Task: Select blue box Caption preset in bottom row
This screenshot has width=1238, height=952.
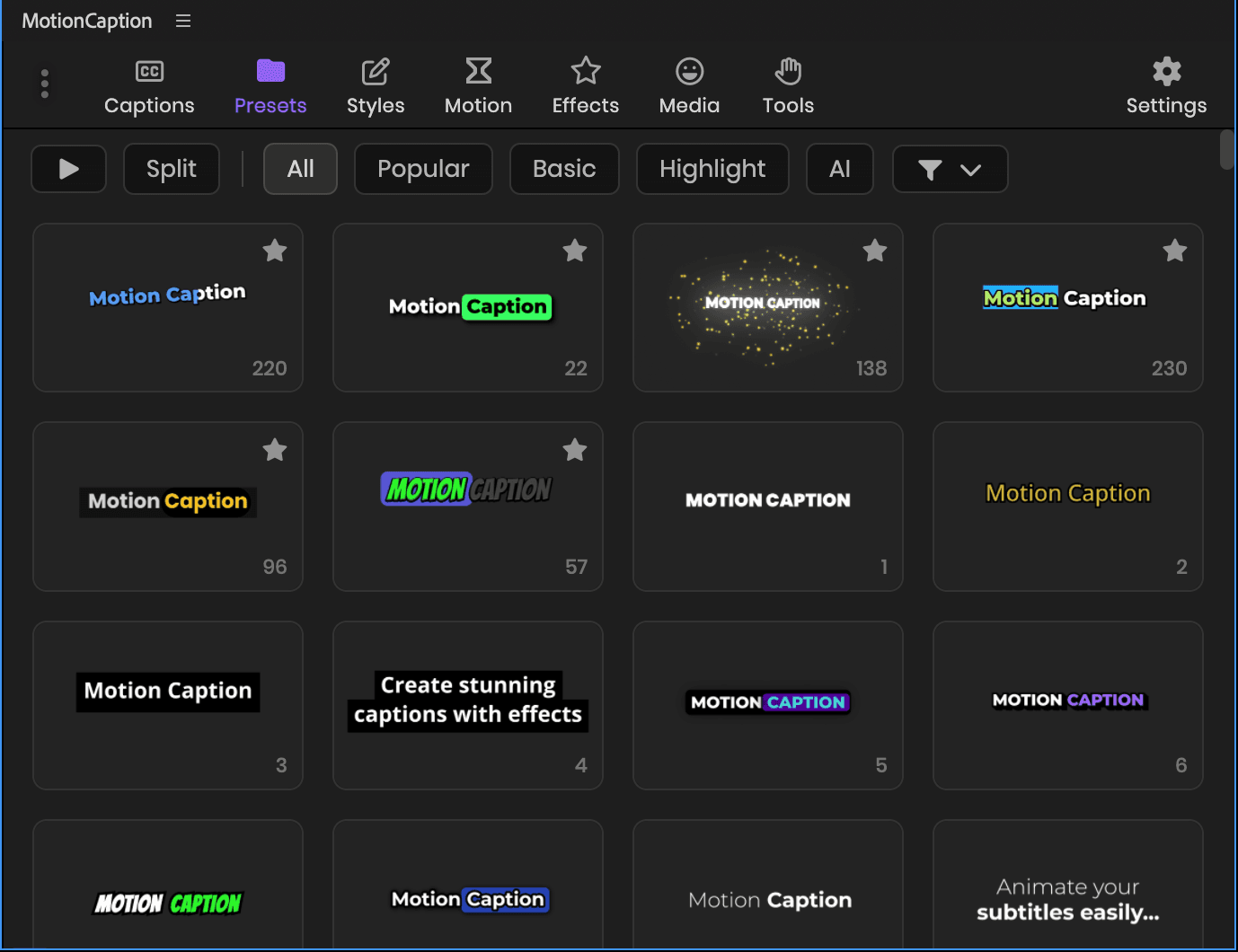Action: 468,885
